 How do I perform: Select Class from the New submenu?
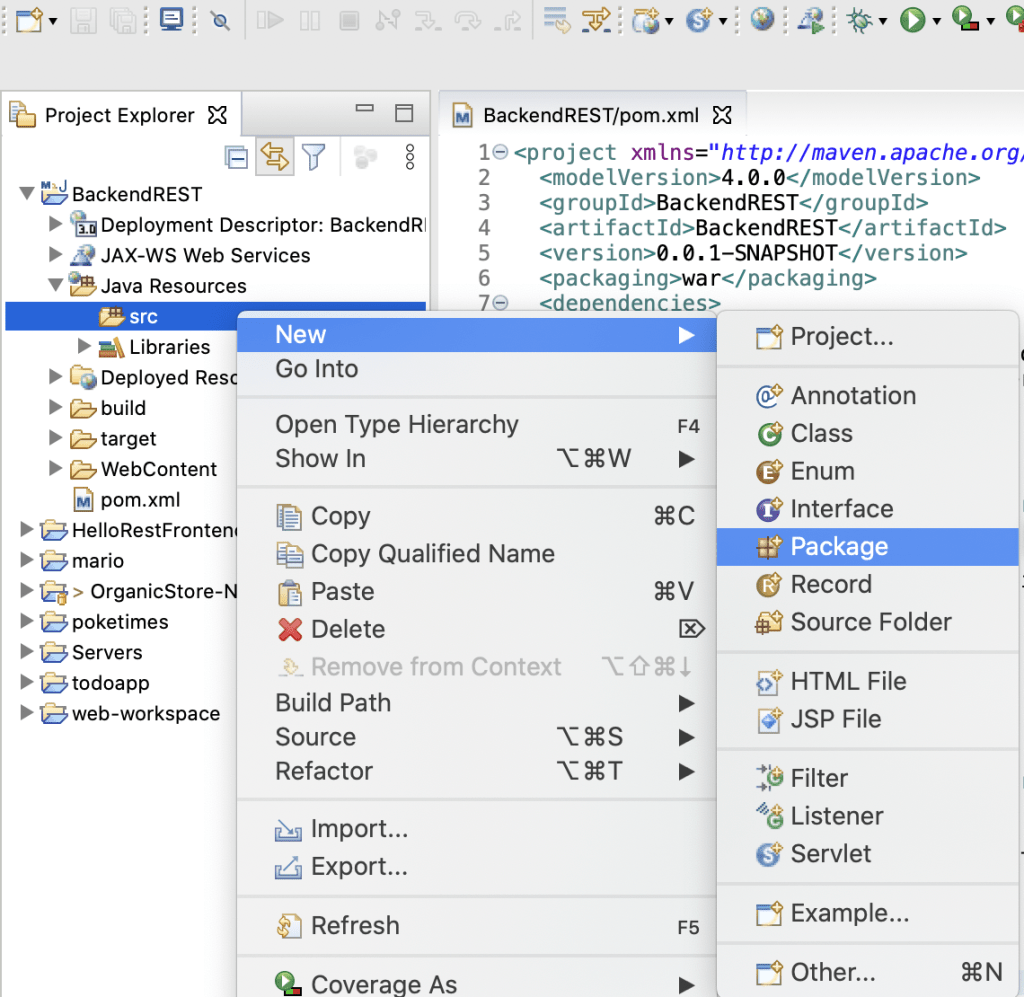tap(821, 433)
